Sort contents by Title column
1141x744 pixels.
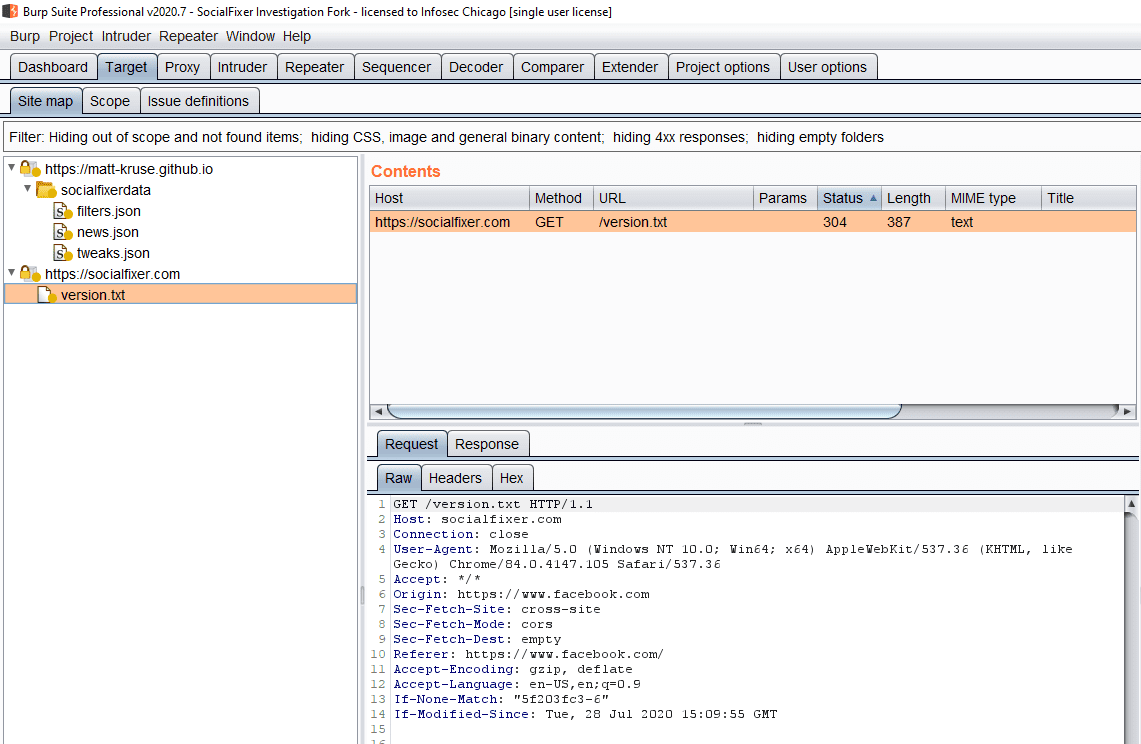point(1089,198)
